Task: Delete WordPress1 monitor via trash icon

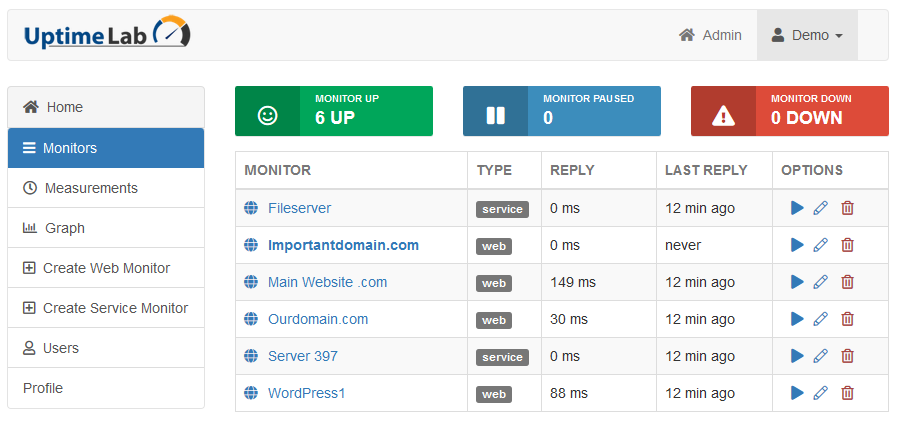Action: pos(847,393)
